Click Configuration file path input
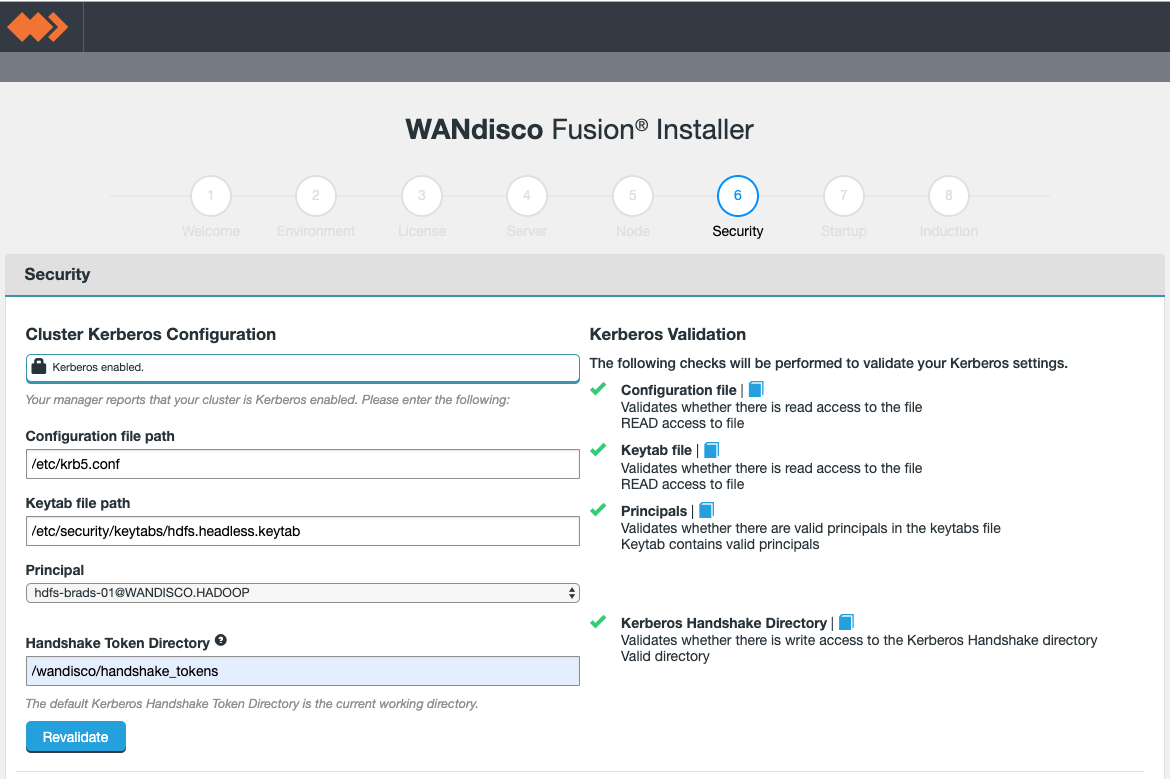Viewport: 1170px width, 779px height. (302, 464)
